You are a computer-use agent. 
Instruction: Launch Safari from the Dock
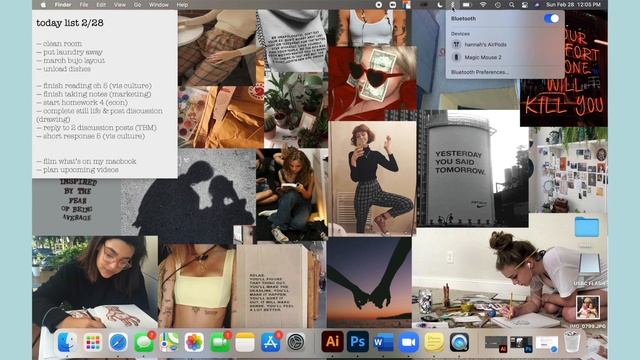click(118, 342)
